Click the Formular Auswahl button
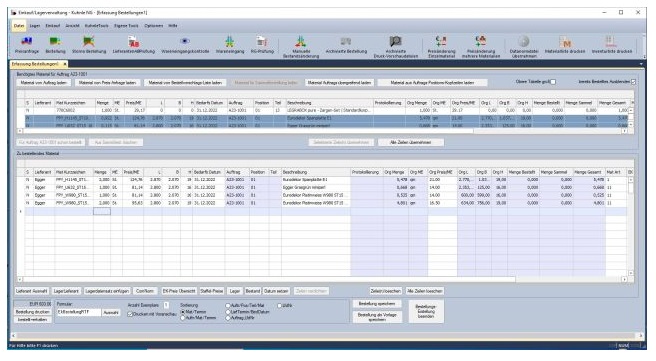Viewport: 656px width, 361px height. click(111, 313)
